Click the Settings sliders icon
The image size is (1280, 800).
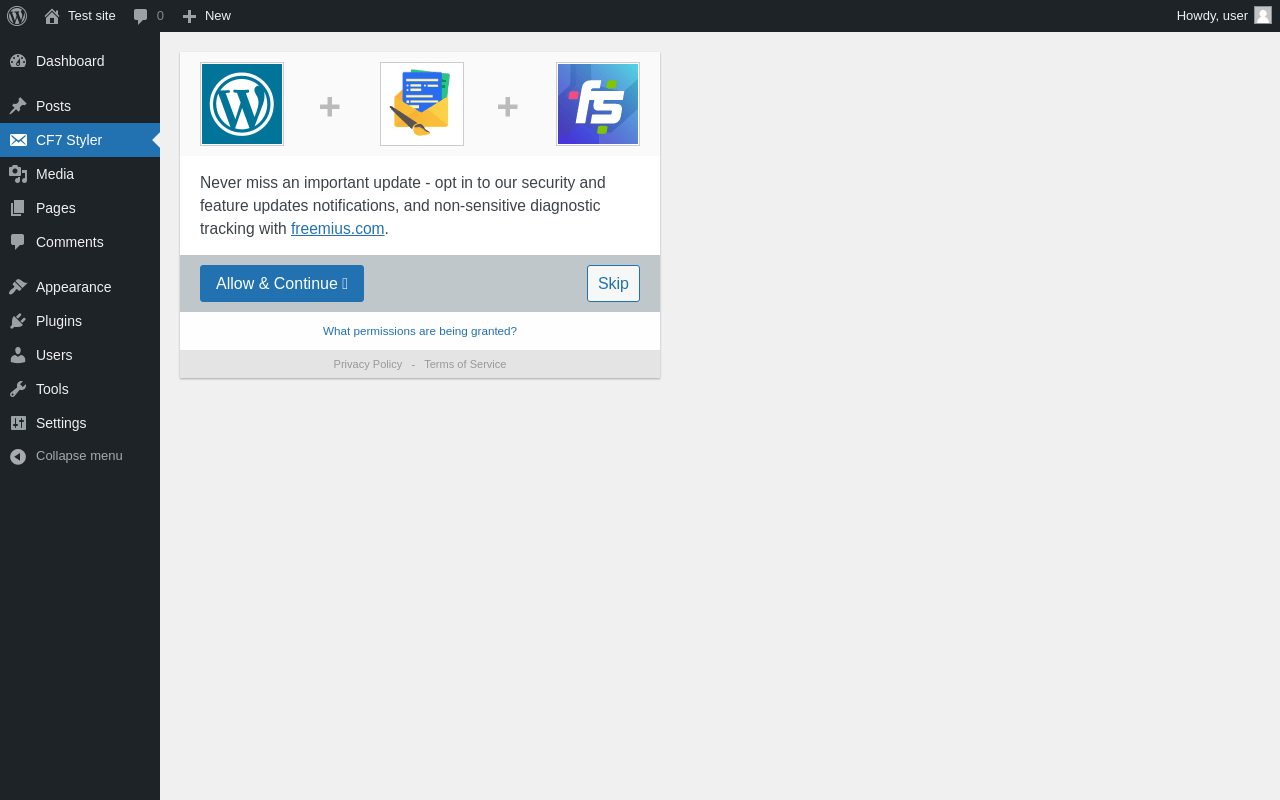tap(18, 423)
